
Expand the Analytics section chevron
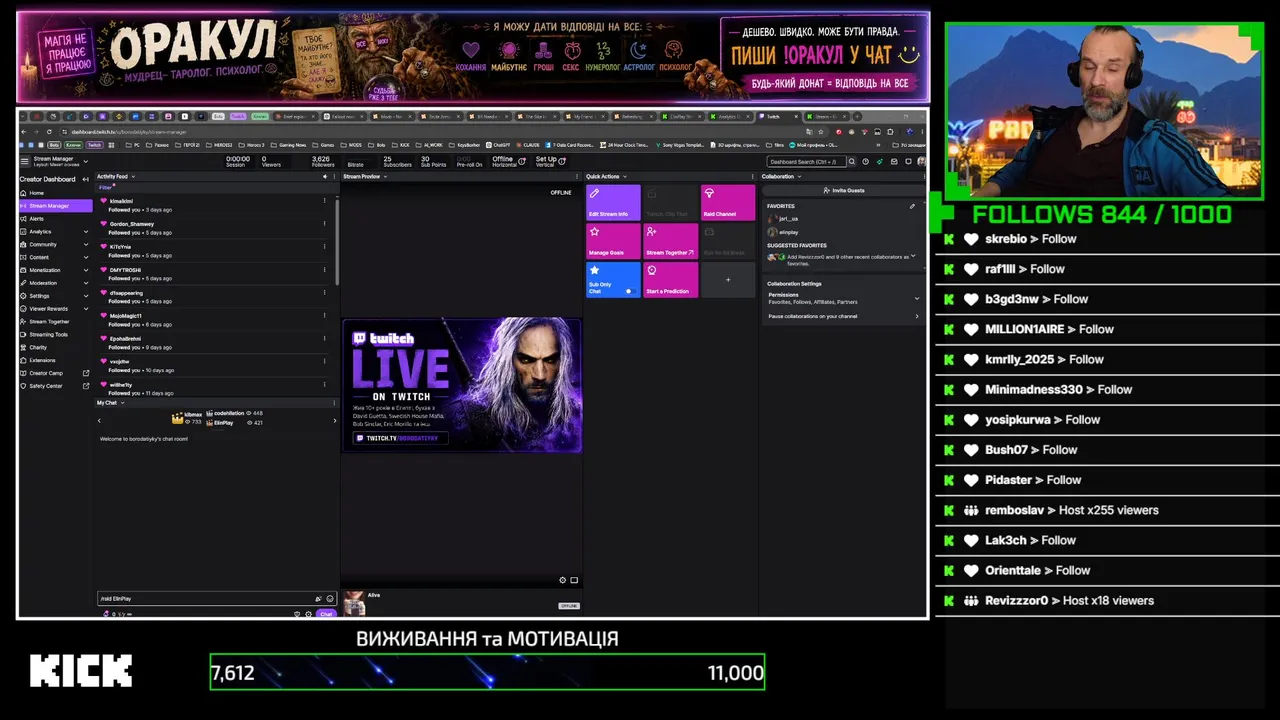pos(86,232)
